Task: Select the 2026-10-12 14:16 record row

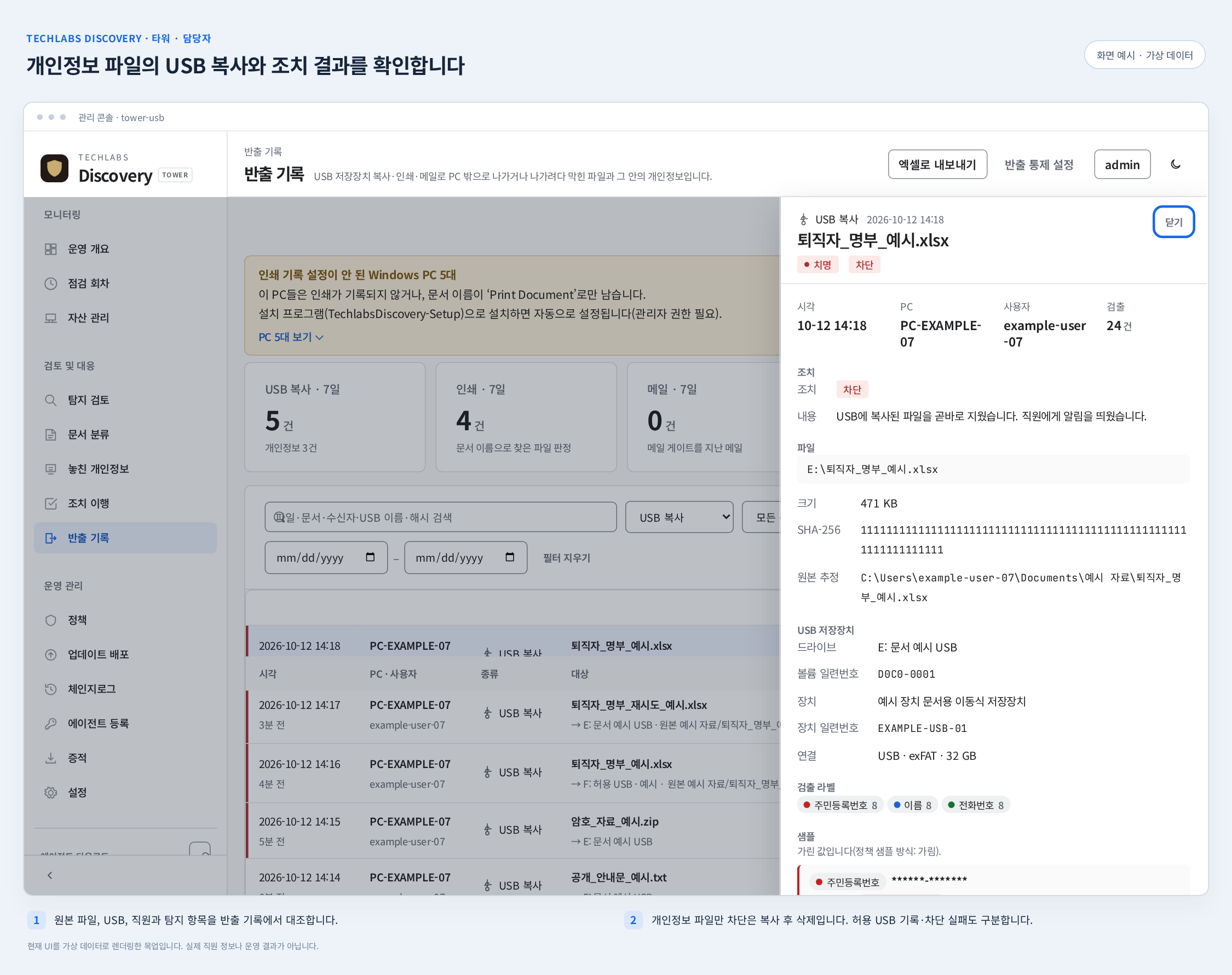Action: click(513, 773)
